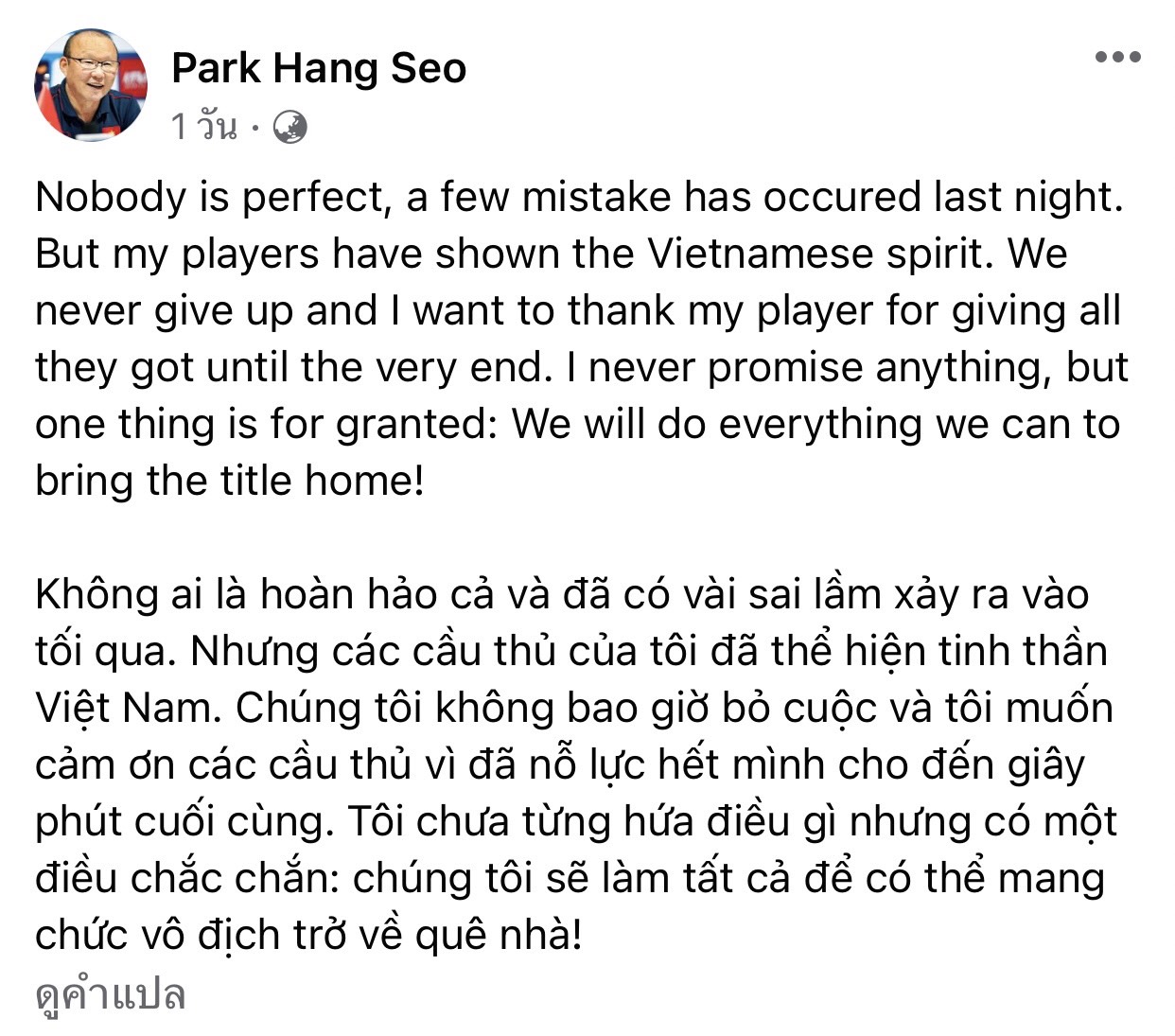Image resolution: width=1175 pixels, height=1036 pixels.
Task: Click the English paragraph of the post
Action: (x=582, y=339)
